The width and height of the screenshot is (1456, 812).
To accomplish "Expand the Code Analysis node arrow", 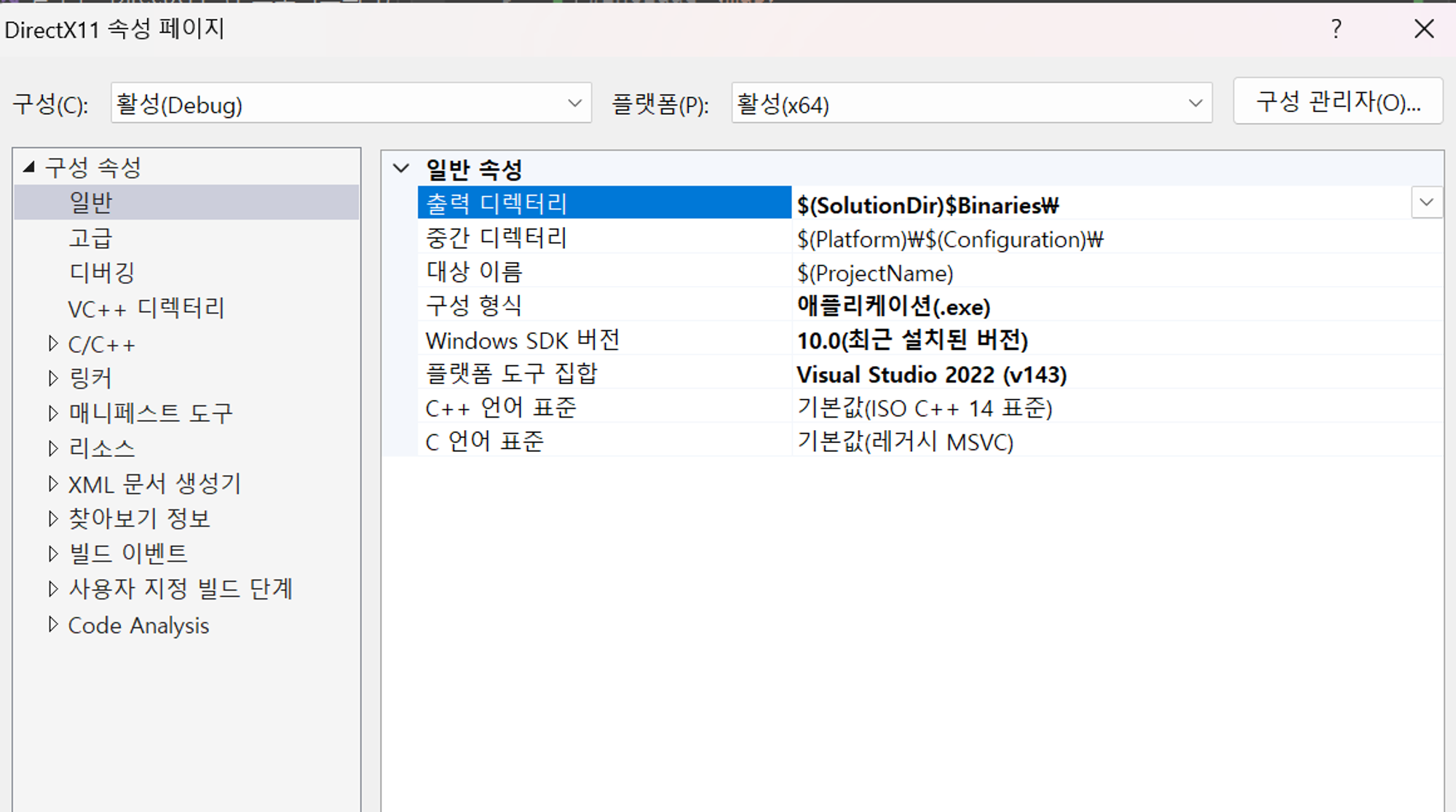I will pyautogui.click(x=52, y=624).
